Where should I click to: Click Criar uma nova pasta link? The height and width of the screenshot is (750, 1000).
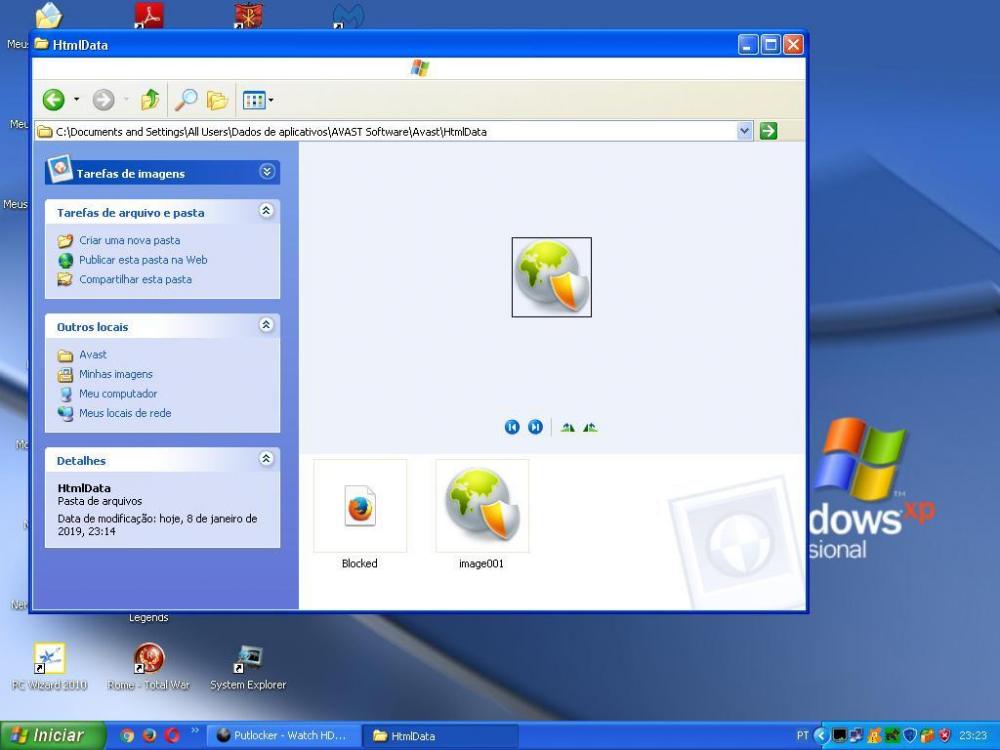(129, 240)
